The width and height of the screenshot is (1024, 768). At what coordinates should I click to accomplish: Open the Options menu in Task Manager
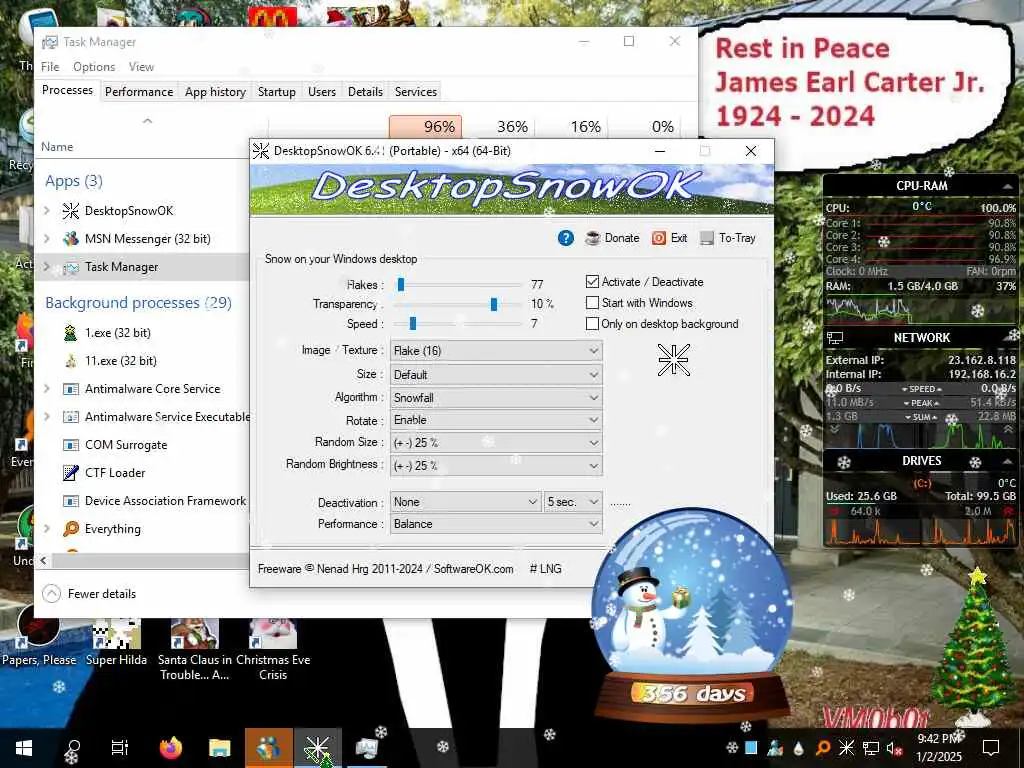click(x=94, y=67)
